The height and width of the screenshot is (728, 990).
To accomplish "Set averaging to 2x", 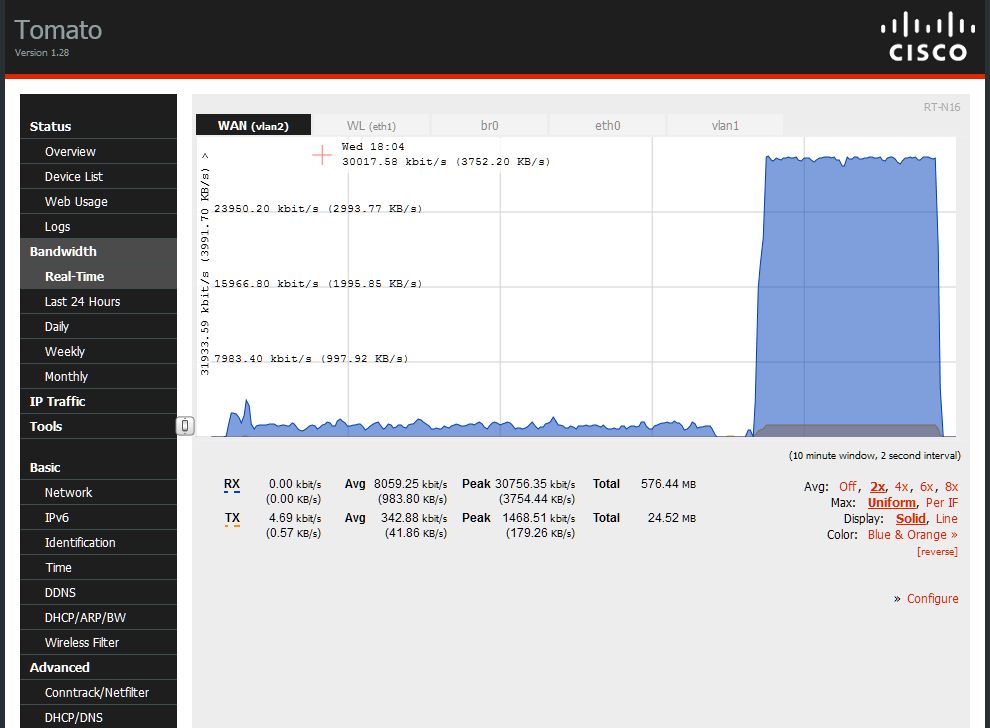I will point(878,487).
